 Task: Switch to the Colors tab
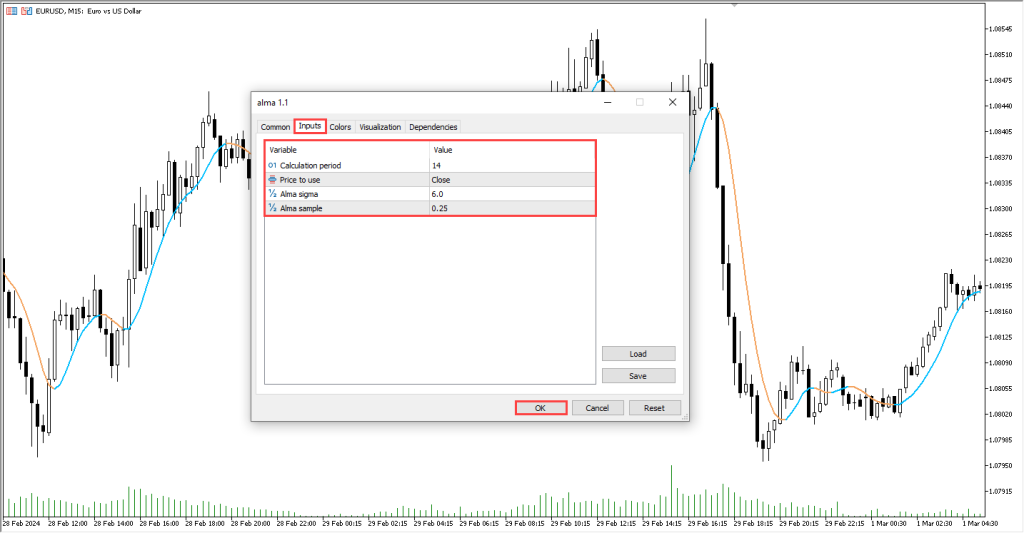coord(340,127)
